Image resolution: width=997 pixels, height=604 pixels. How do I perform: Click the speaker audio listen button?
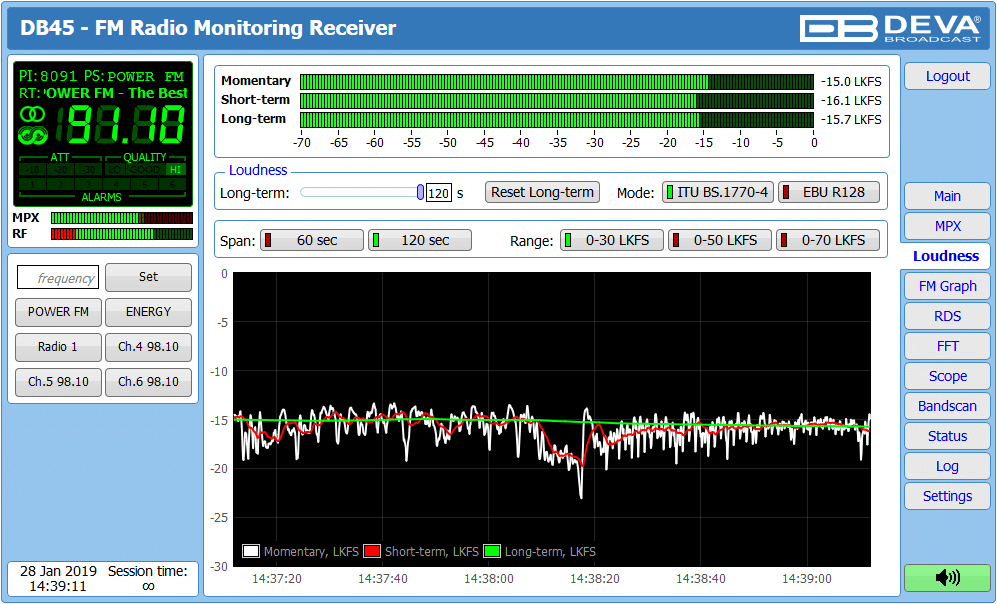pos(946,578)
